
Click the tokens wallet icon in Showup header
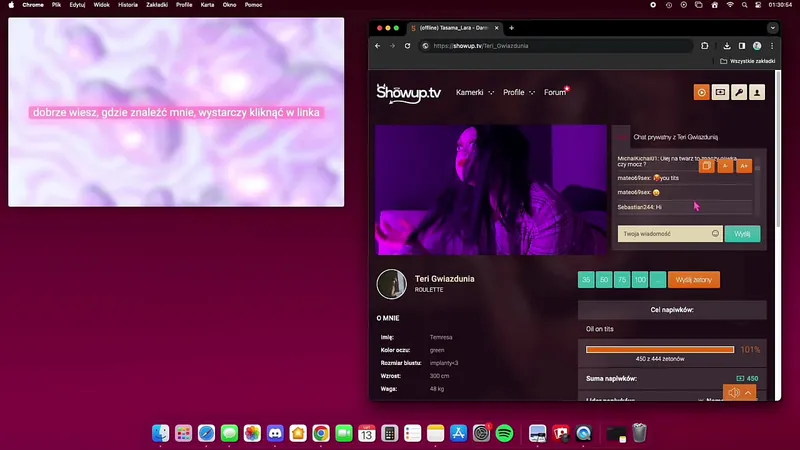(x=720, y=92)
